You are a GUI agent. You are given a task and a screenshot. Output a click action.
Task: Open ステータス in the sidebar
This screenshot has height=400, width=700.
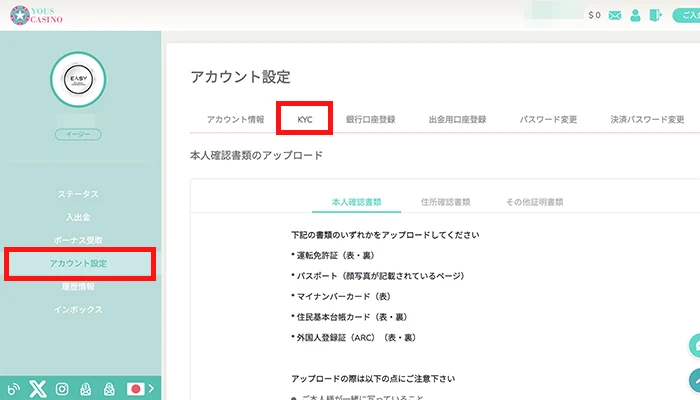(78, 194)
